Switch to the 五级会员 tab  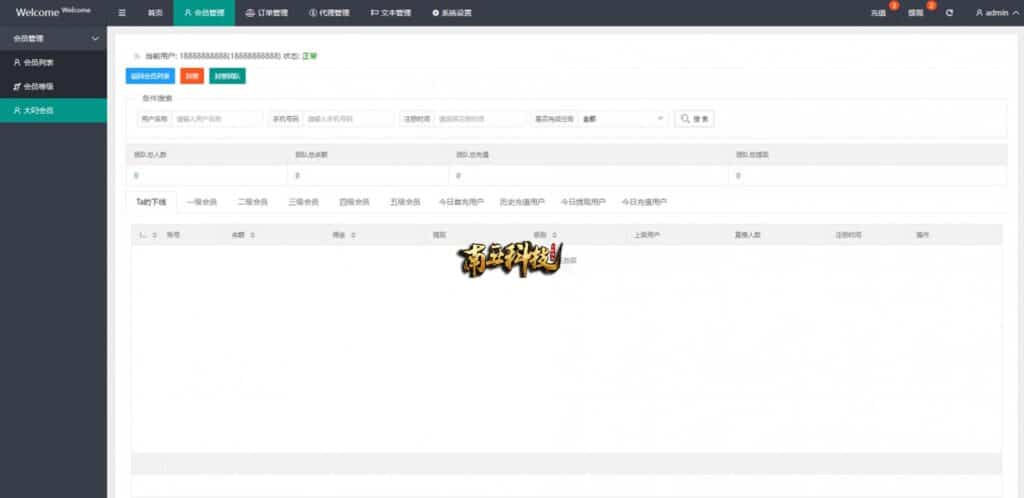[406, 202]
